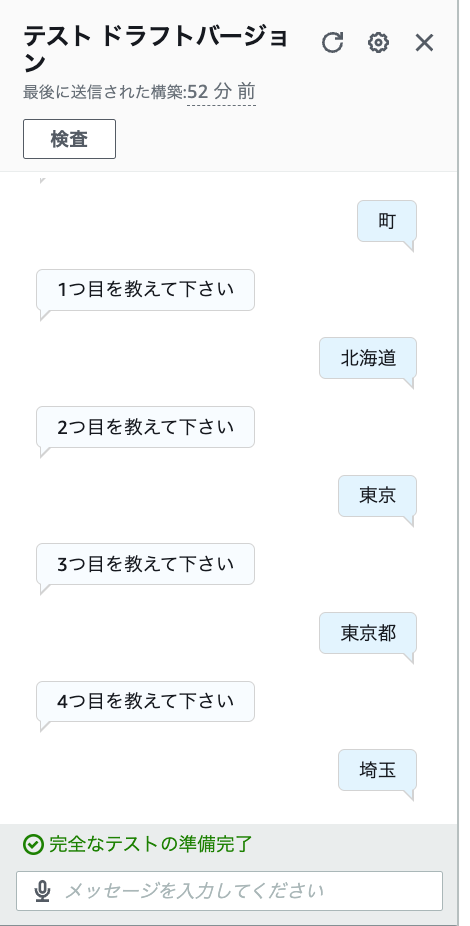
Task: Click the microphone voice input icon
Action: click(42, 891)
